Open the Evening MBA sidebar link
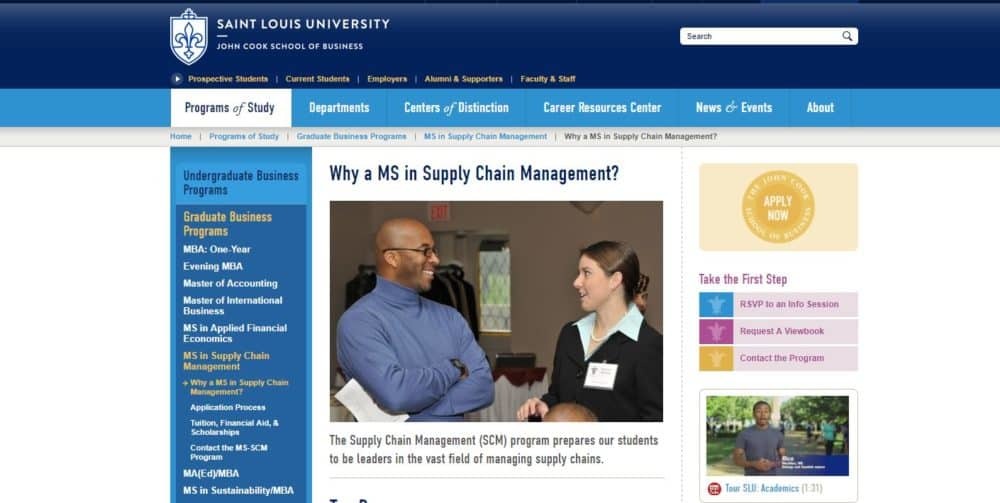 [213, 266]
